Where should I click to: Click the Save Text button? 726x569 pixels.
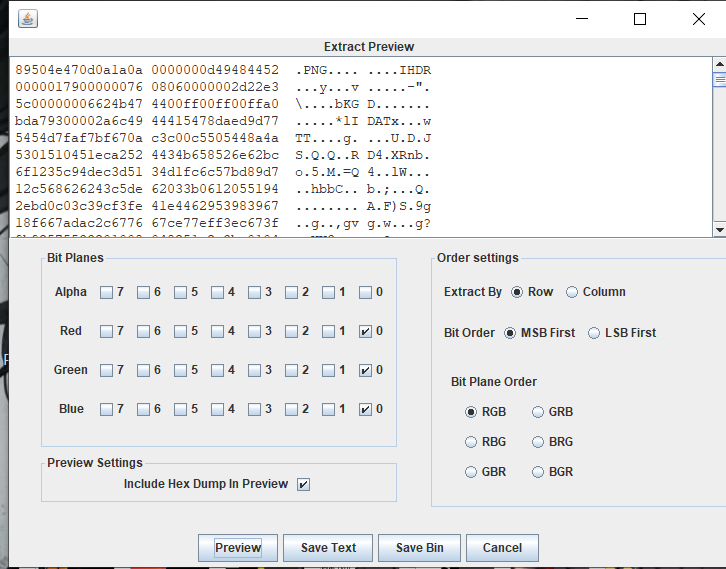pos(328,548)
